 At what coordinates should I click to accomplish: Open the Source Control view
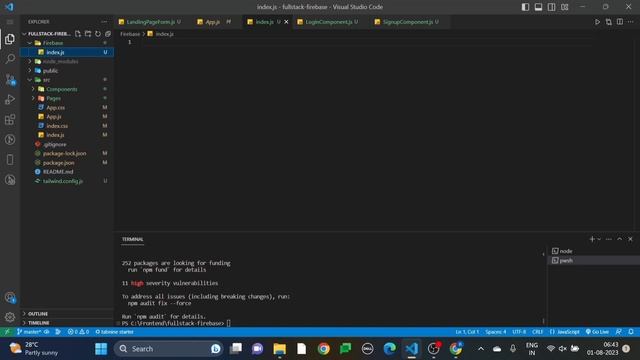coord(10,79)
